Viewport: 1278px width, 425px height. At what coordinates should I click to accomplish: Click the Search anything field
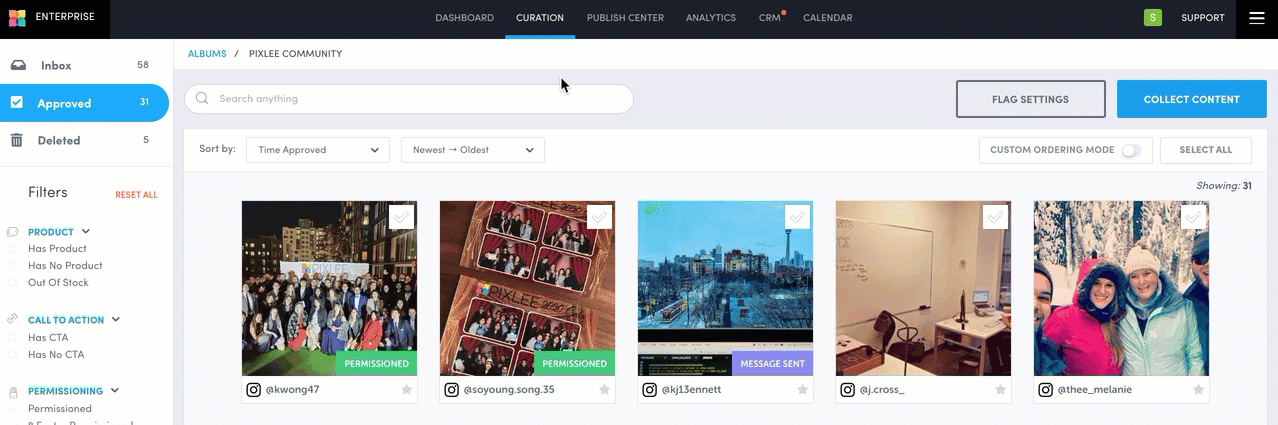tap(409, 99)
